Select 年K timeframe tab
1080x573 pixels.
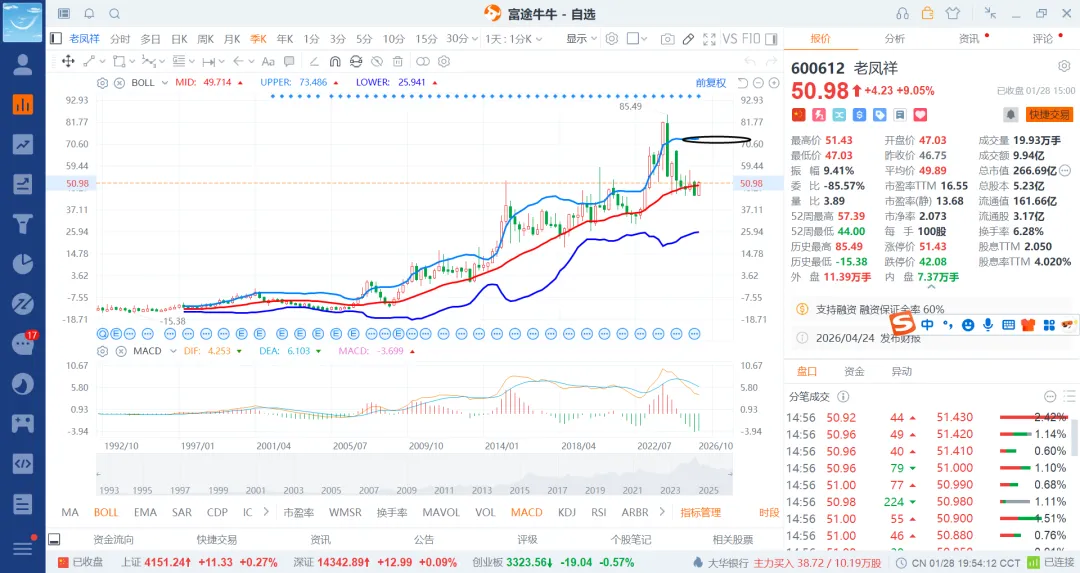284,39
